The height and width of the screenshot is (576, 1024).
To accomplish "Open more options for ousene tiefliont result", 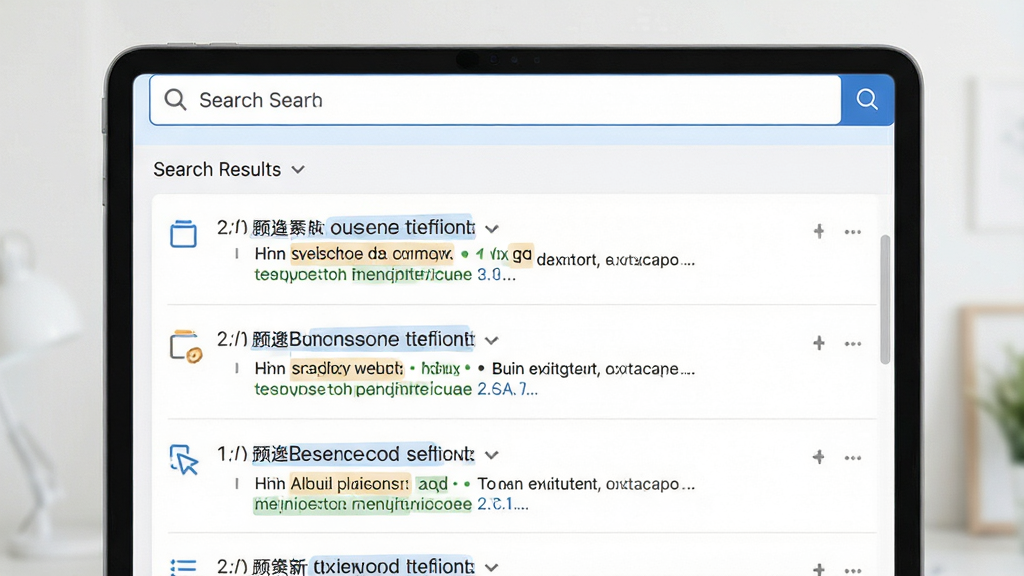I will (x=853, y=232).
